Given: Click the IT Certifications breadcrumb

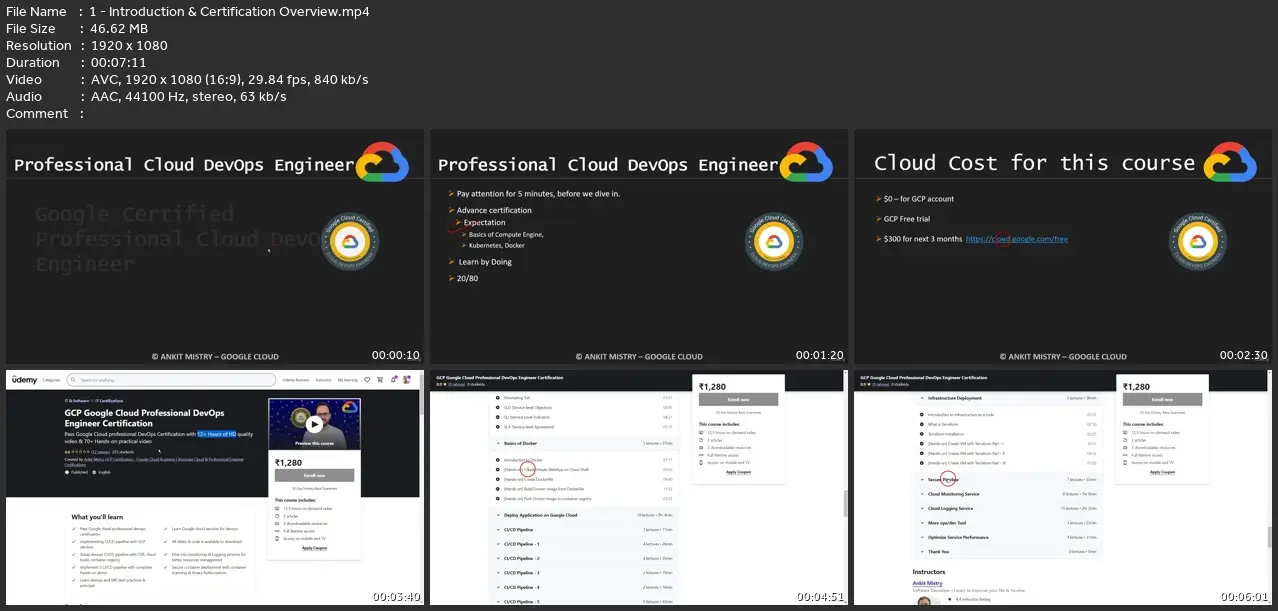Looking at the screenshot, I should [x=109, y=401].
